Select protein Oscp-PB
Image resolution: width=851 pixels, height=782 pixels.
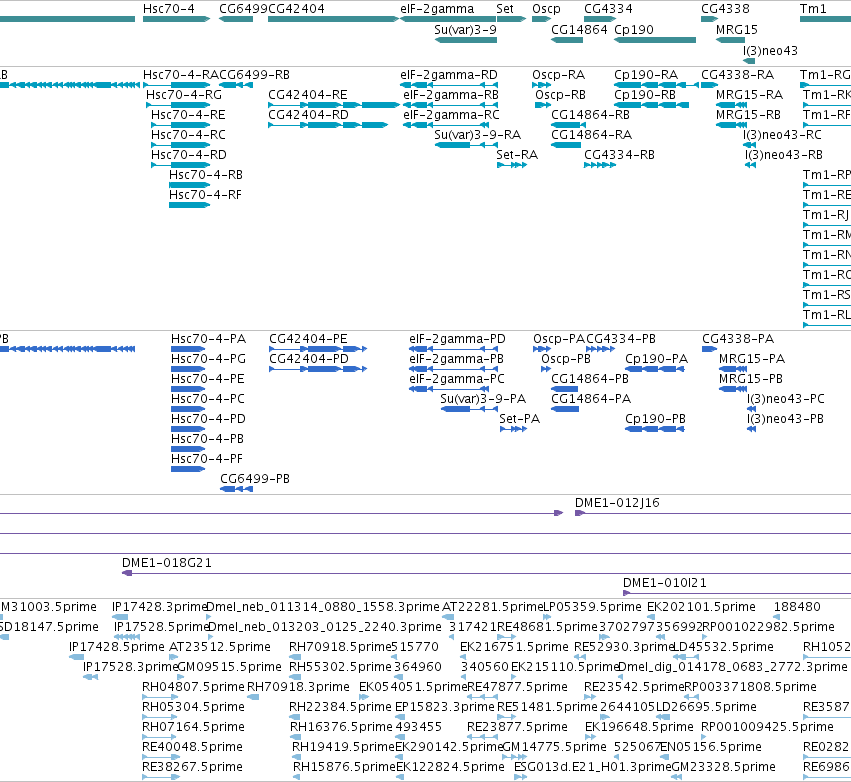click(x=546, y=369)
